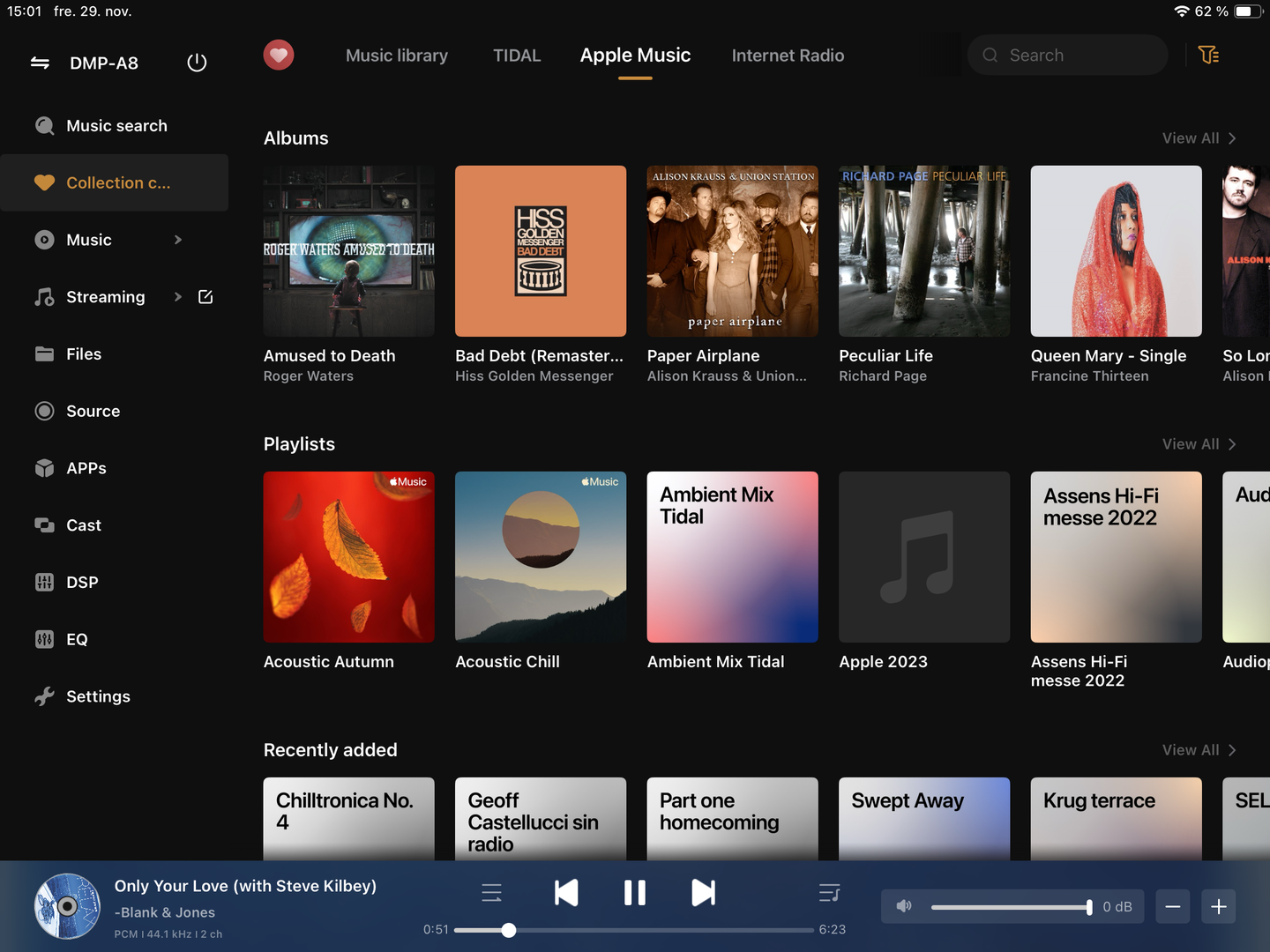The image size is (1270, 952).
Task: Skip to the previous track
Action: point(566,893)
